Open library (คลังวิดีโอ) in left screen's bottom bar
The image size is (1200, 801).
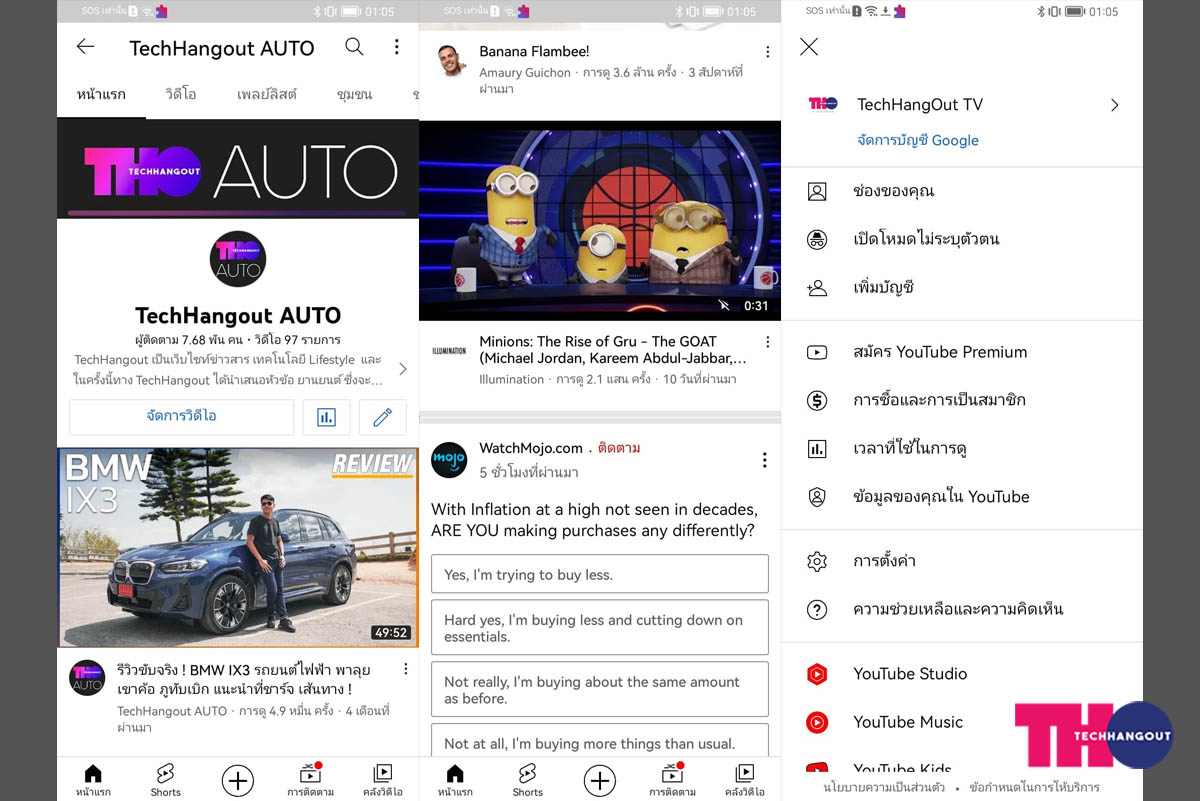[382, 780]
